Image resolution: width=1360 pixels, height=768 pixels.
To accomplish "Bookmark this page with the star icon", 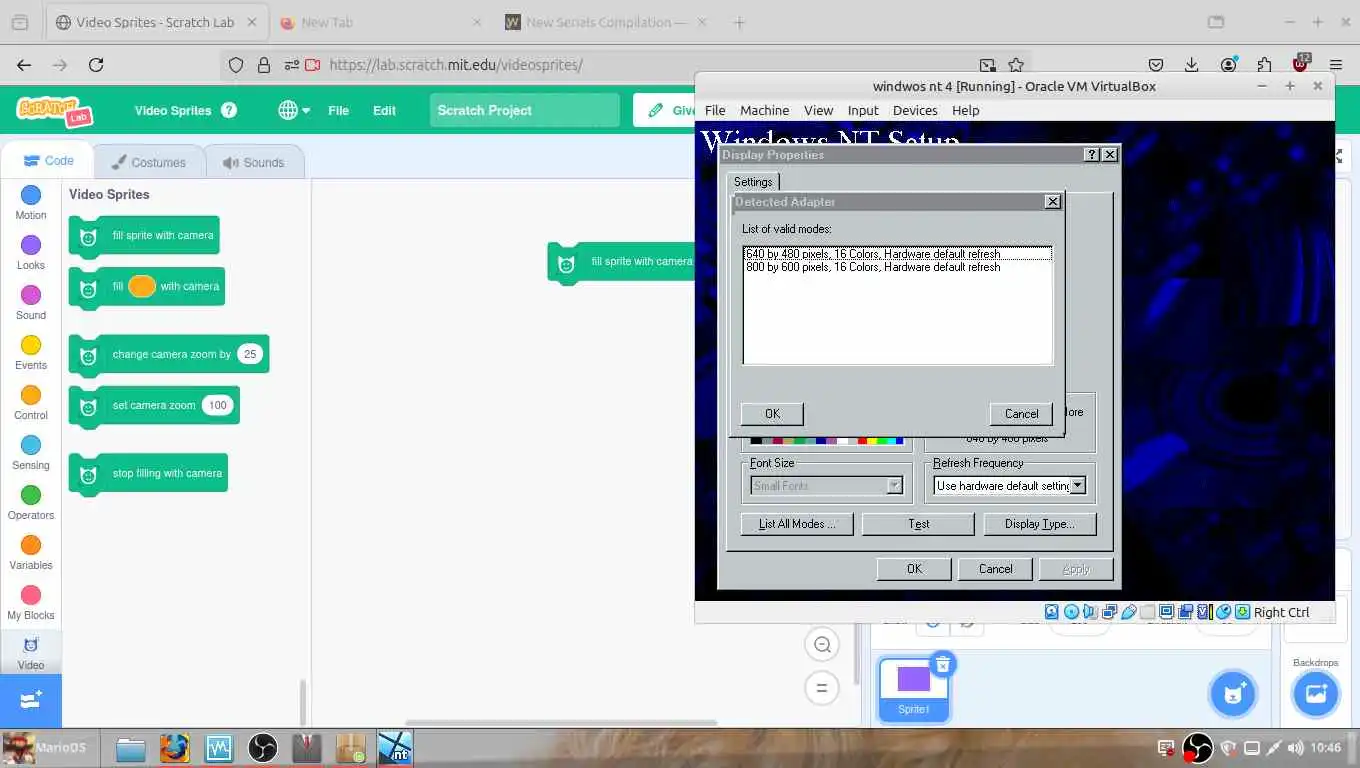I will (1016, 65).
